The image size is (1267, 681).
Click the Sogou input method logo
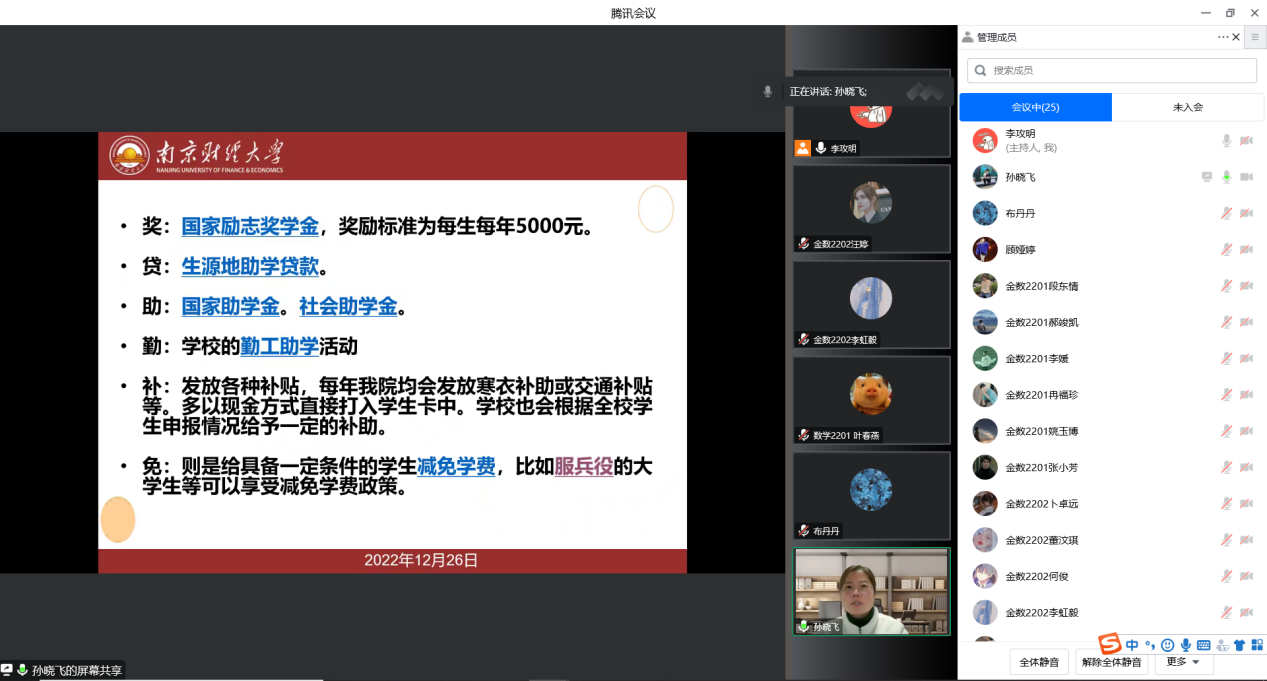pos(1110,644)
